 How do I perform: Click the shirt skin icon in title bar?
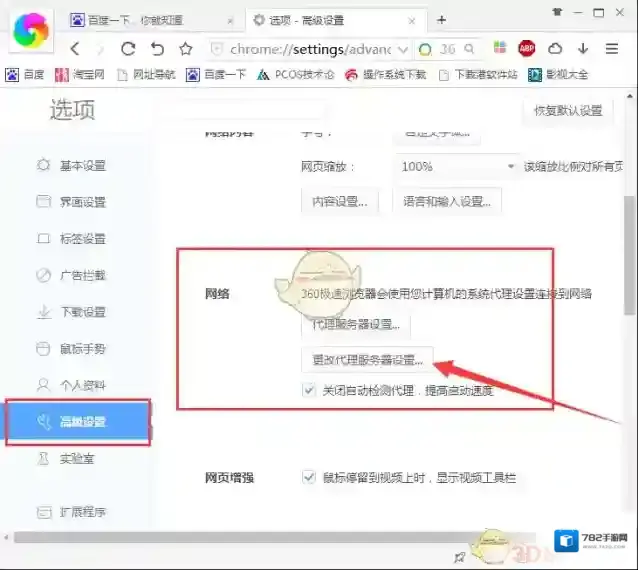tap(557, 12)
